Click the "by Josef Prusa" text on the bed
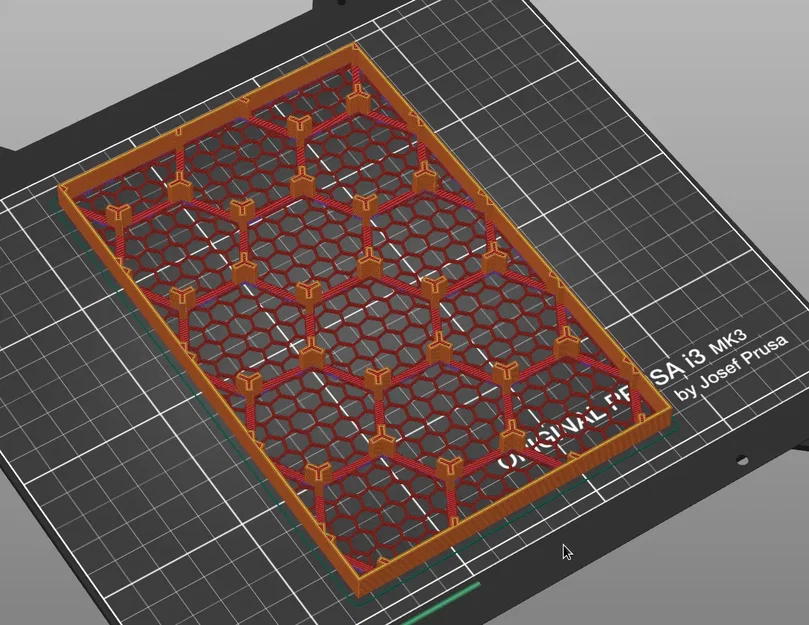The height and width of the screenshot is (625, 809). pyautogui.click(x=732, y=367)
